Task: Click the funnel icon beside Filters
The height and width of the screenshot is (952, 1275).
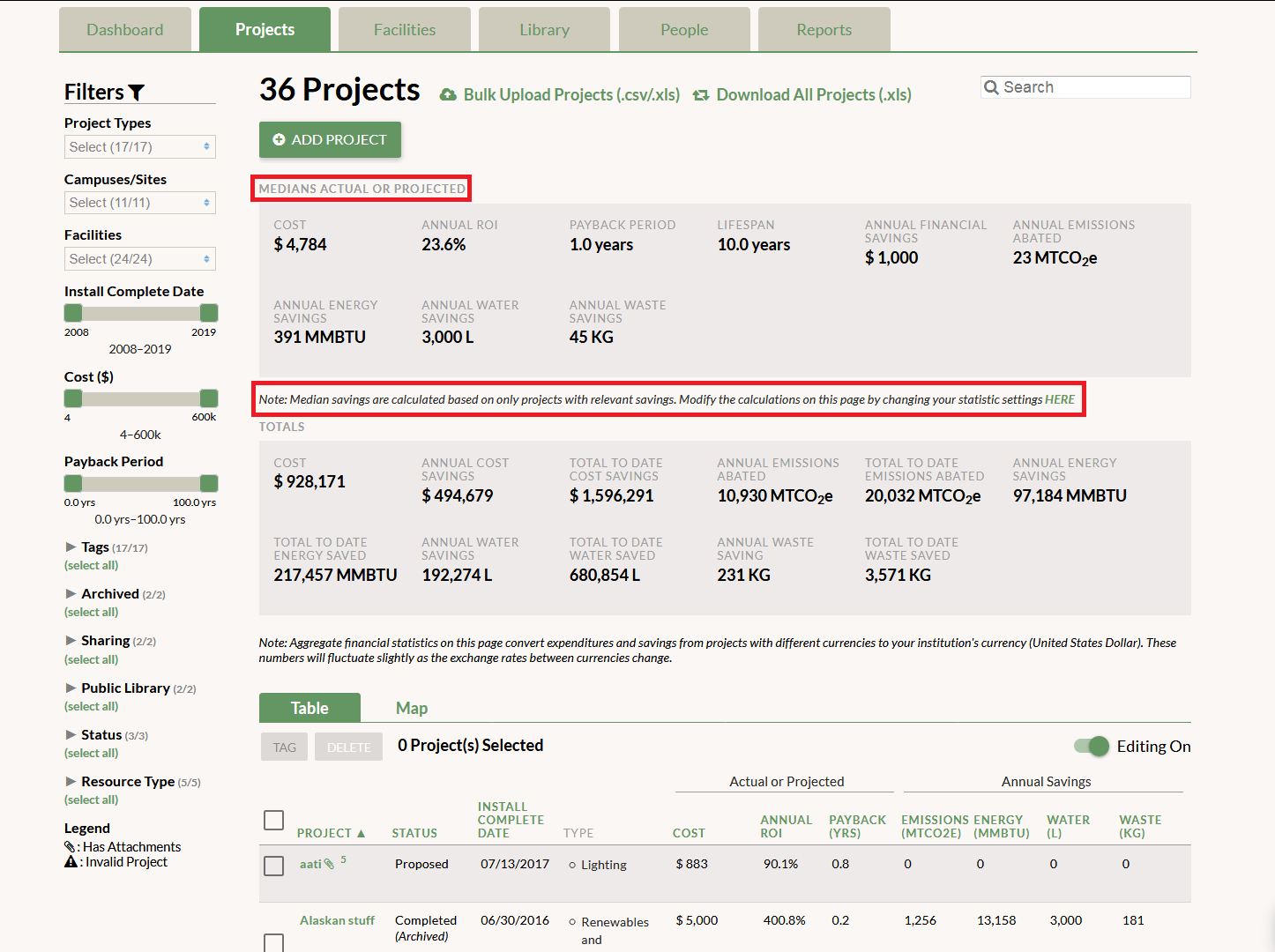Action: pyautogui.click(x=136, y=93)
